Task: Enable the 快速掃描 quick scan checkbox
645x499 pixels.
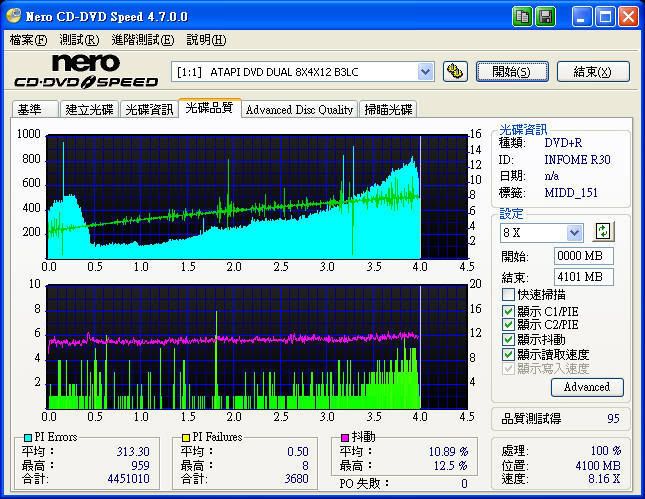Action: pyautogui.click(x=509, y=295)
